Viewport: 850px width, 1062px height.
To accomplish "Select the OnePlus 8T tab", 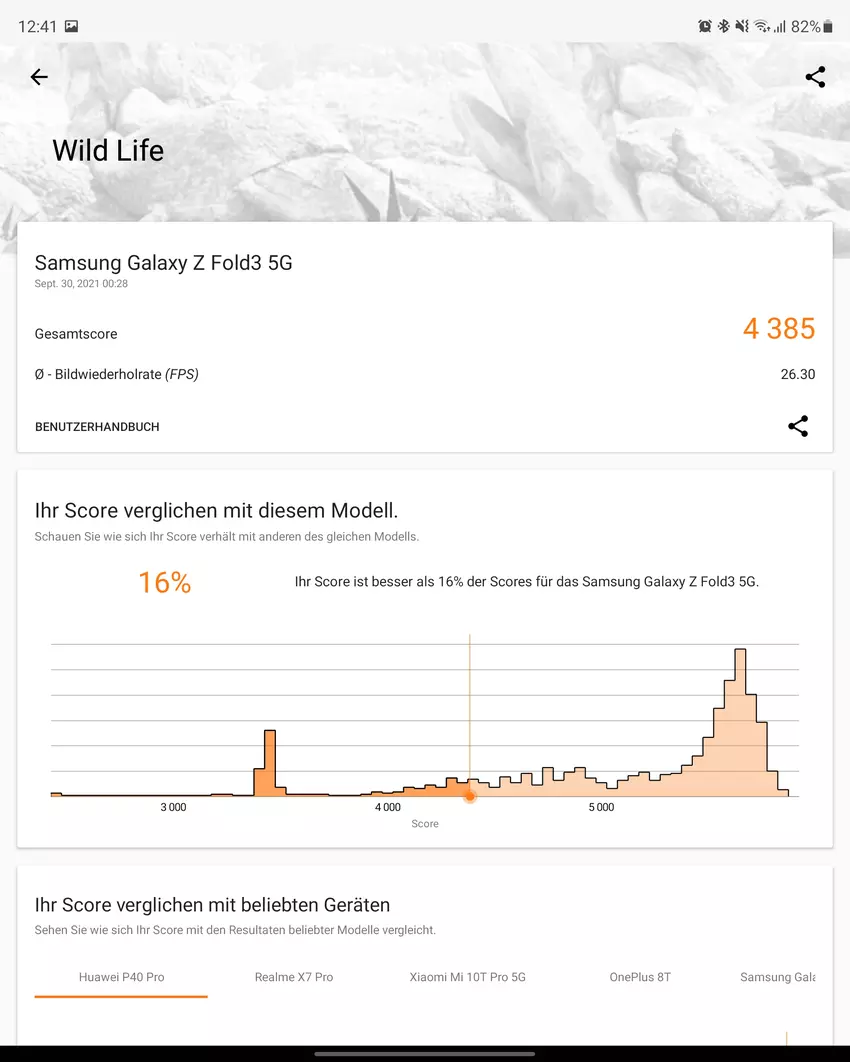I will [640, 977].
